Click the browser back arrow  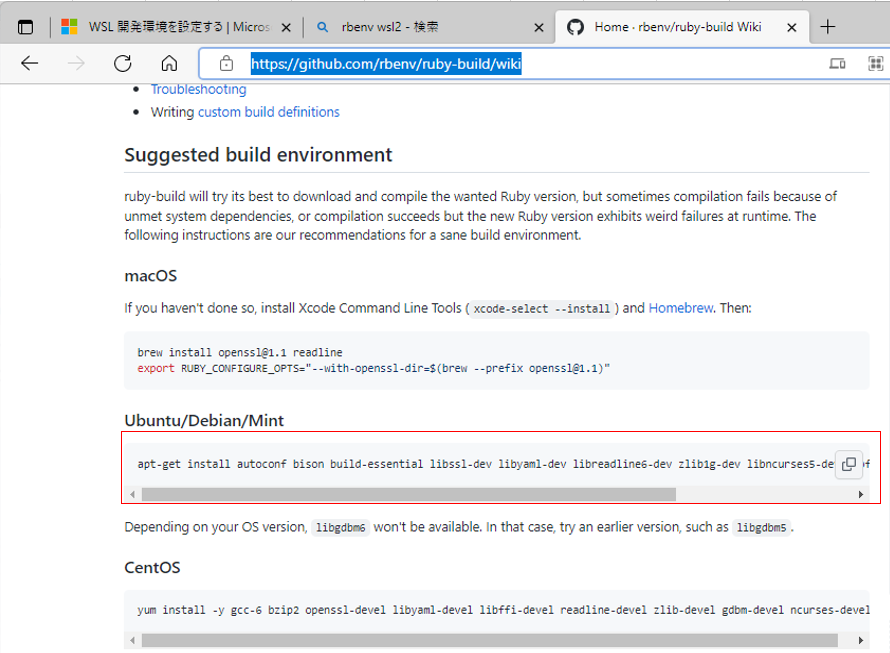30,63
